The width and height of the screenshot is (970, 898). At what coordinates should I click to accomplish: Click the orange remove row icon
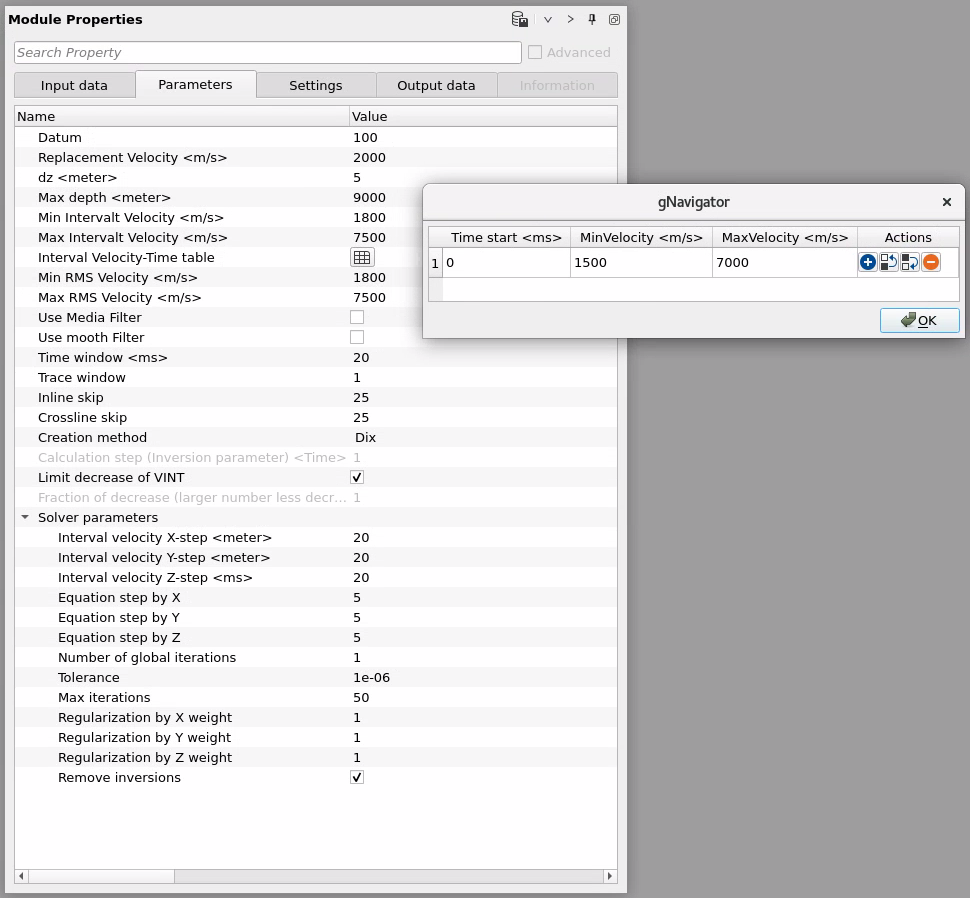tap(930, 263)
